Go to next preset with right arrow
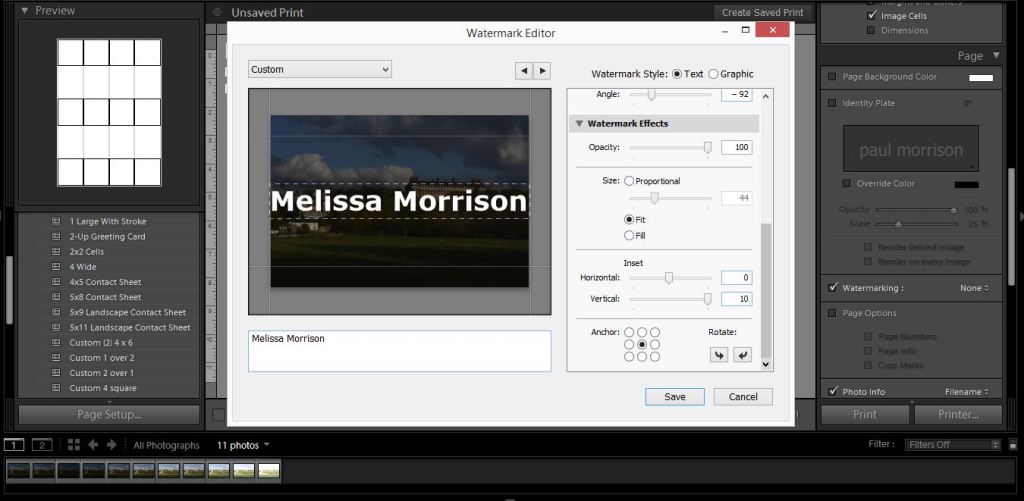Viewport: 1024px width, 501px height. (x=542, y=70)
